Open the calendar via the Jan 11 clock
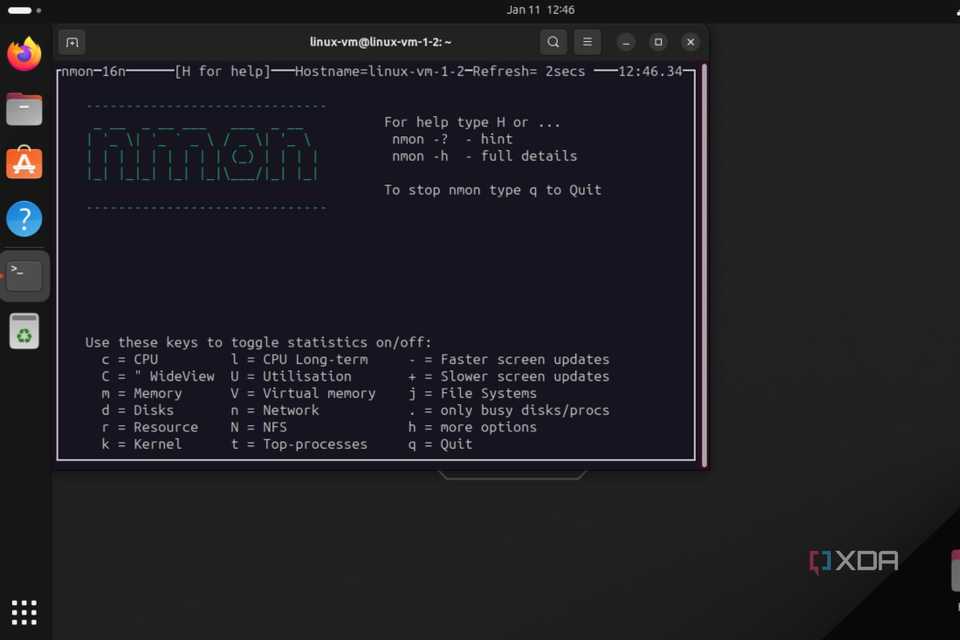Screen dimensions: 960x640 coord(541,10)
